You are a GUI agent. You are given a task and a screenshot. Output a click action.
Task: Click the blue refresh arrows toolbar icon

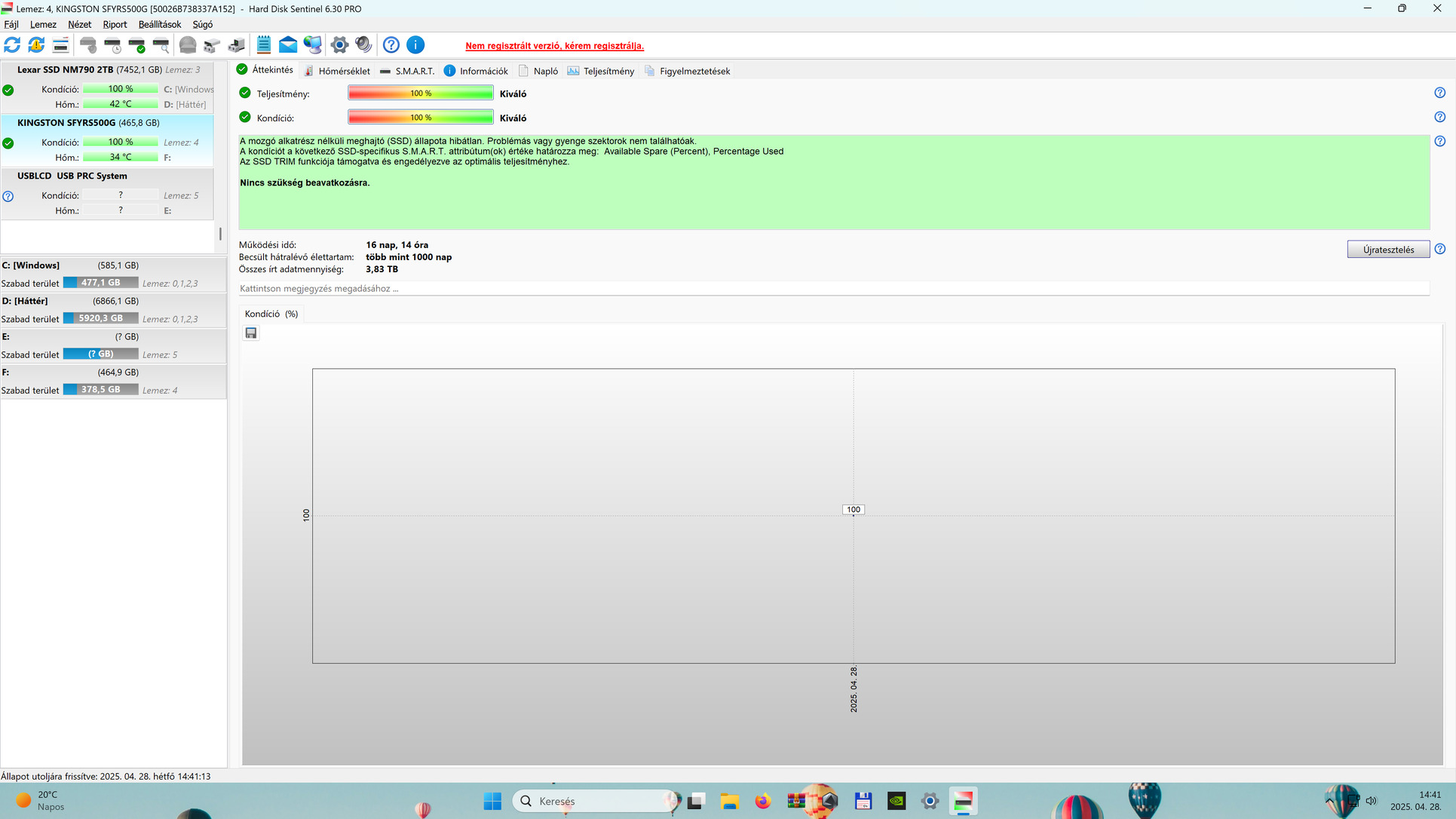coord(12,45)
